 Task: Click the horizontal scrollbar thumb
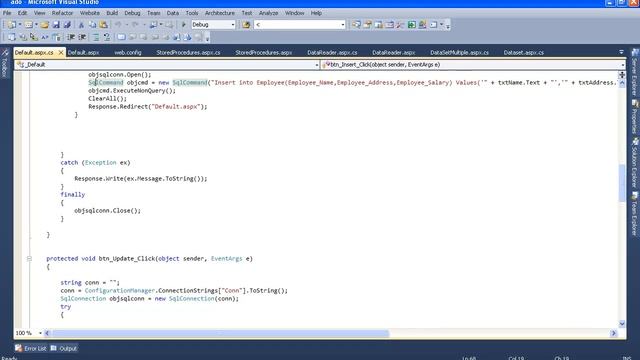[x=220, y=333]
